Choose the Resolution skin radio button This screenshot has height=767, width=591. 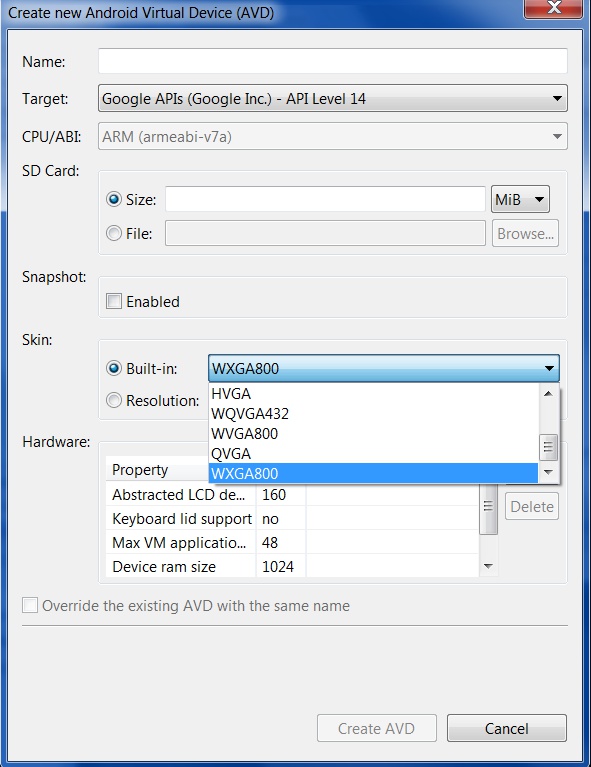click(x=114, y=400)
